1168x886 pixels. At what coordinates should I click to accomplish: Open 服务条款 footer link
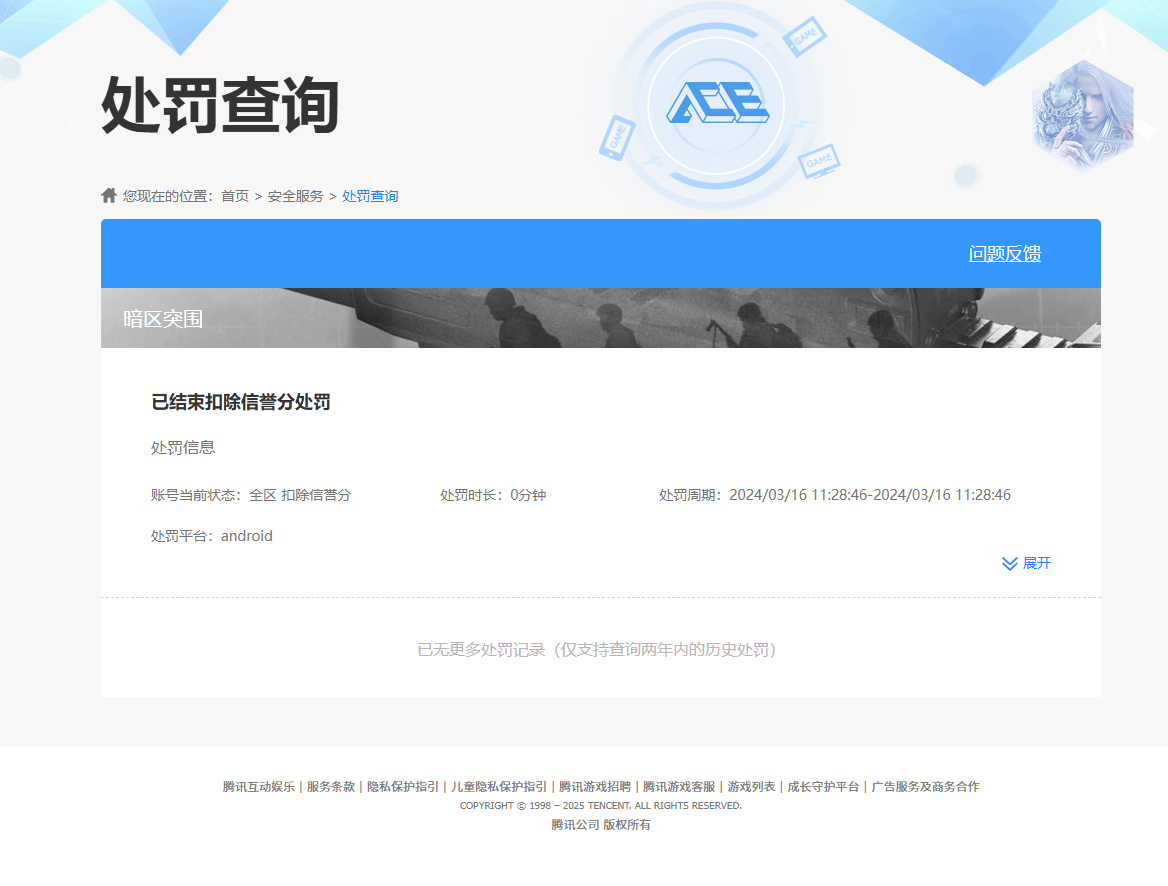click(331, 787)
